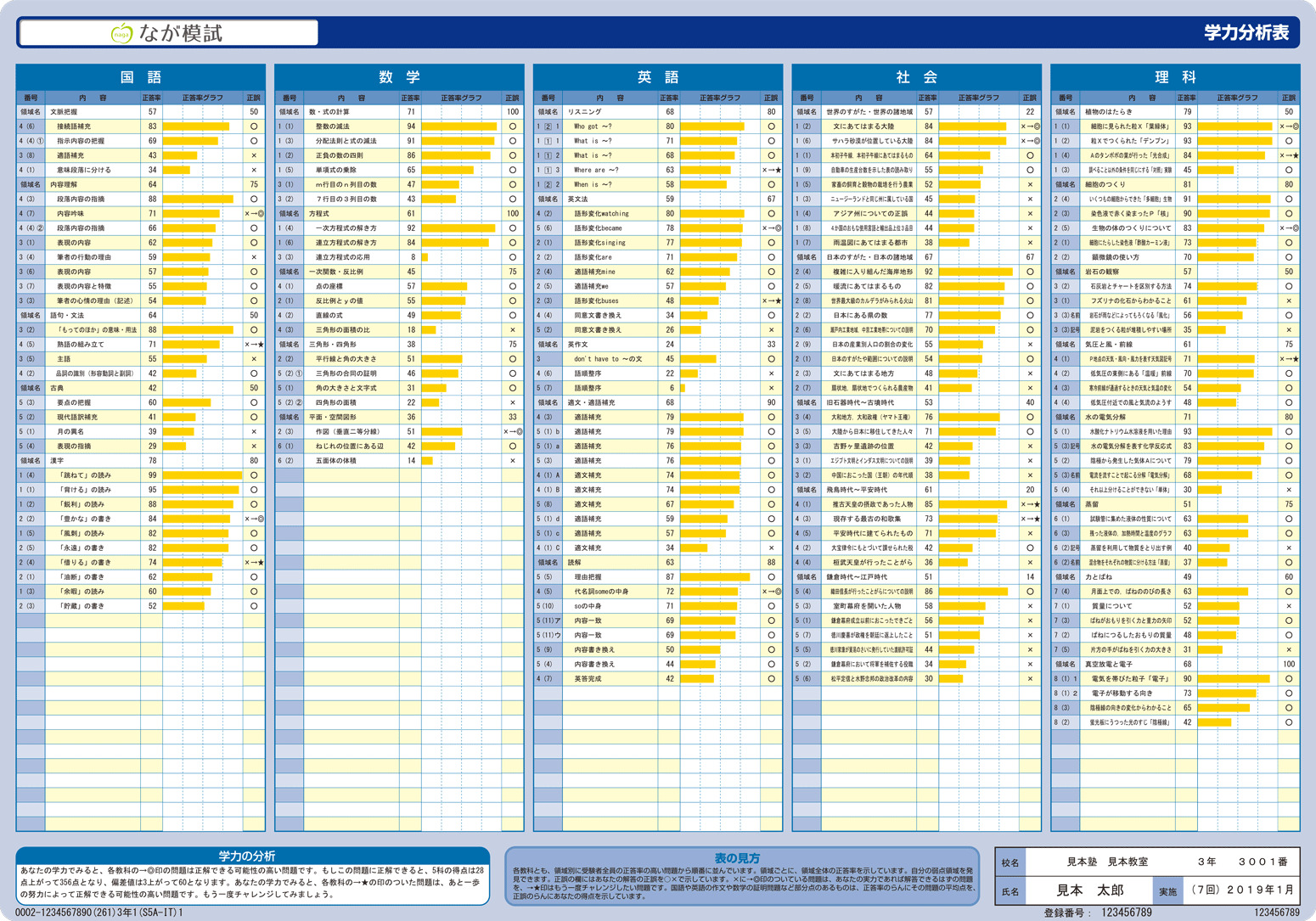Screen dimensions: 1316x921
Task: Select the 英語 subject header
Action: [x=658, y=77]
